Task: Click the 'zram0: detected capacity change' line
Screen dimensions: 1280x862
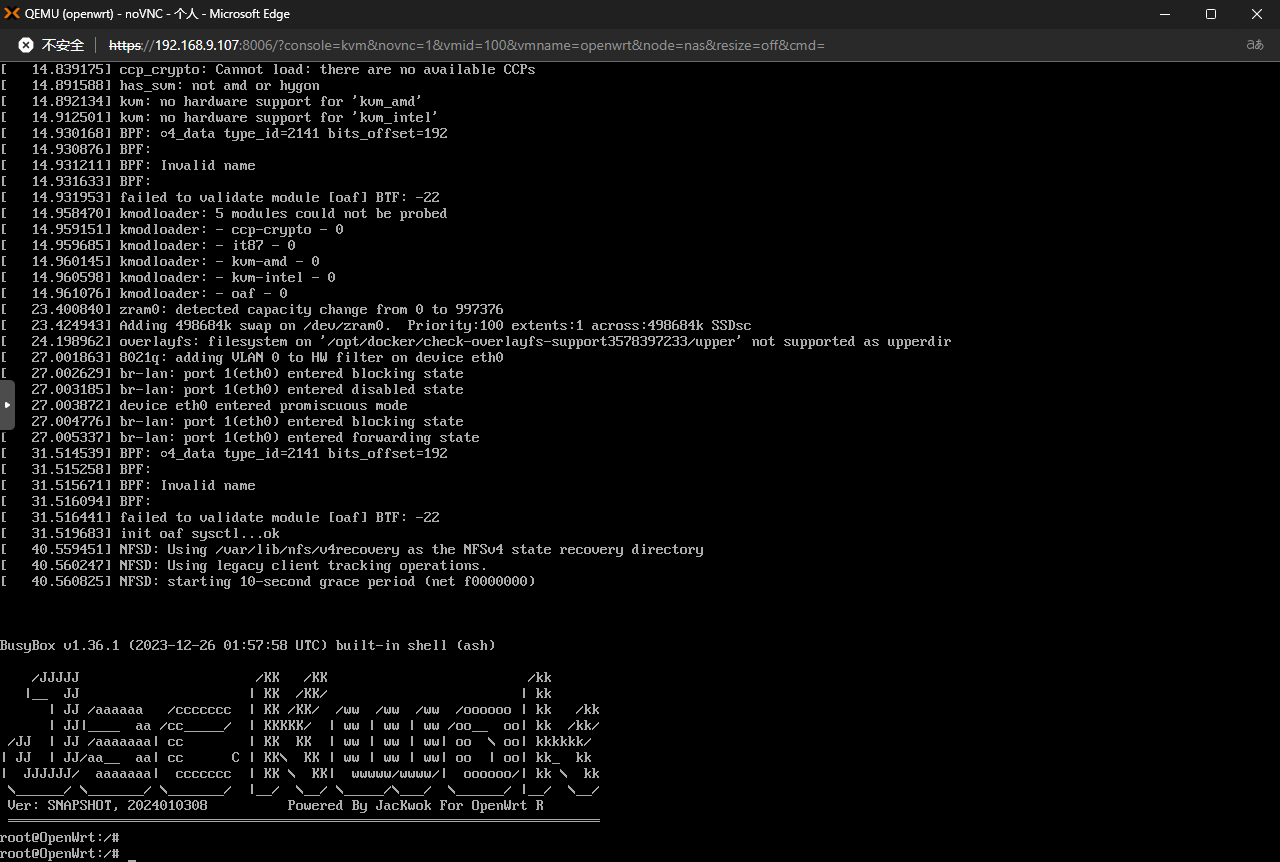Action: pos(252,310)
